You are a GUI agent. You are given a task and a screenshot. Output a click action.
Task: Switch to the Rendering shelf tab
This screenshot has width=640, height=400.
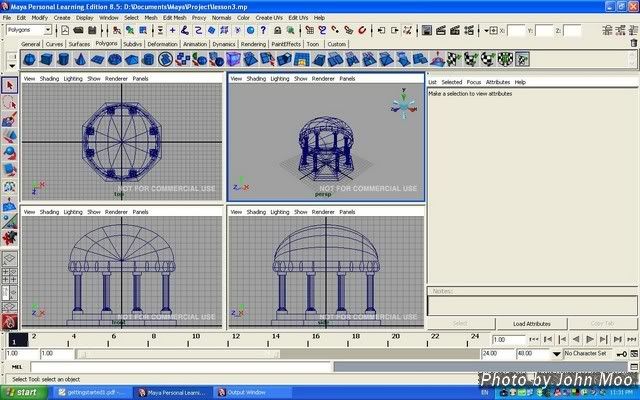[253, 44]
